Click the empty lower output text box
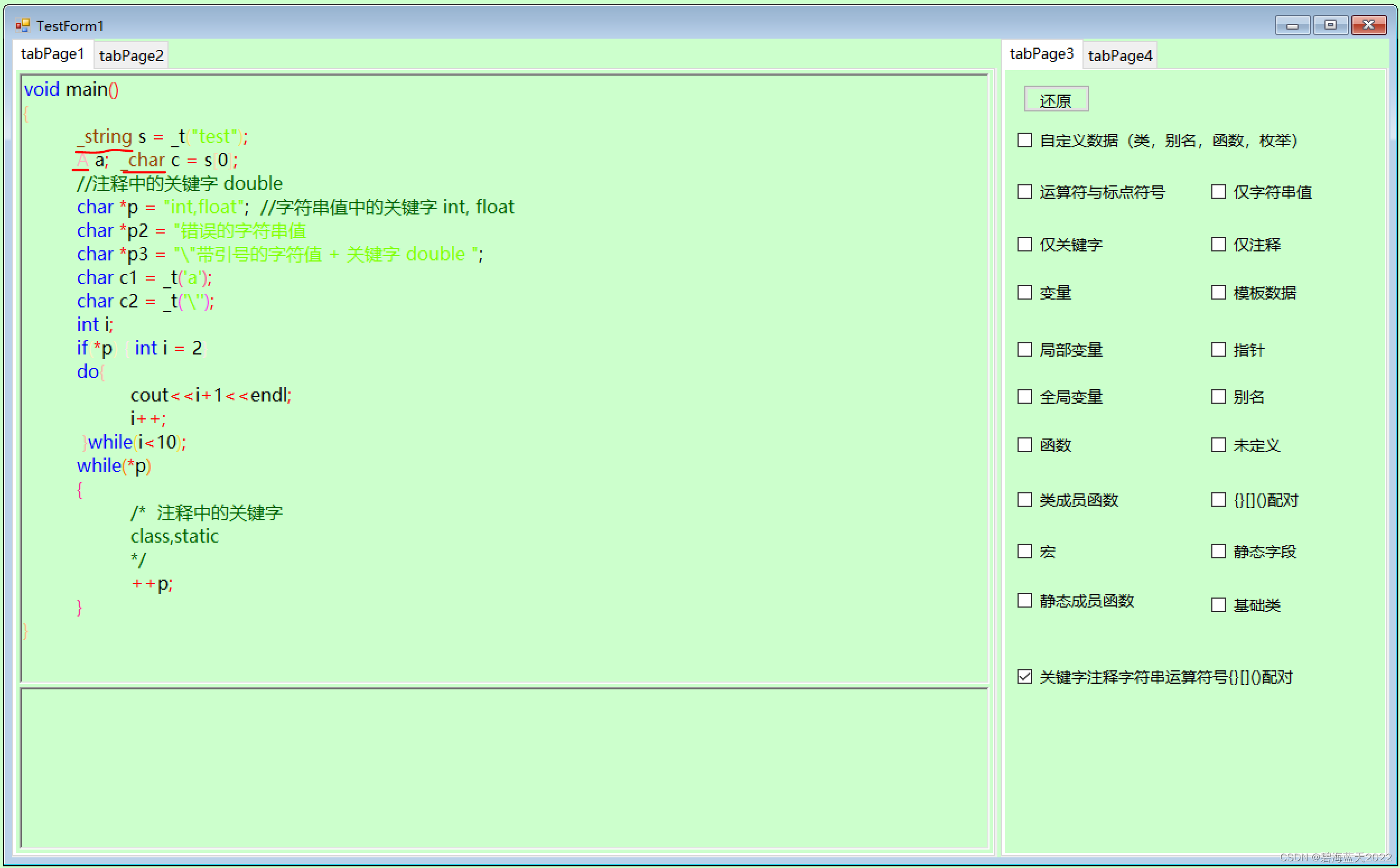 (x=504, y=768)
